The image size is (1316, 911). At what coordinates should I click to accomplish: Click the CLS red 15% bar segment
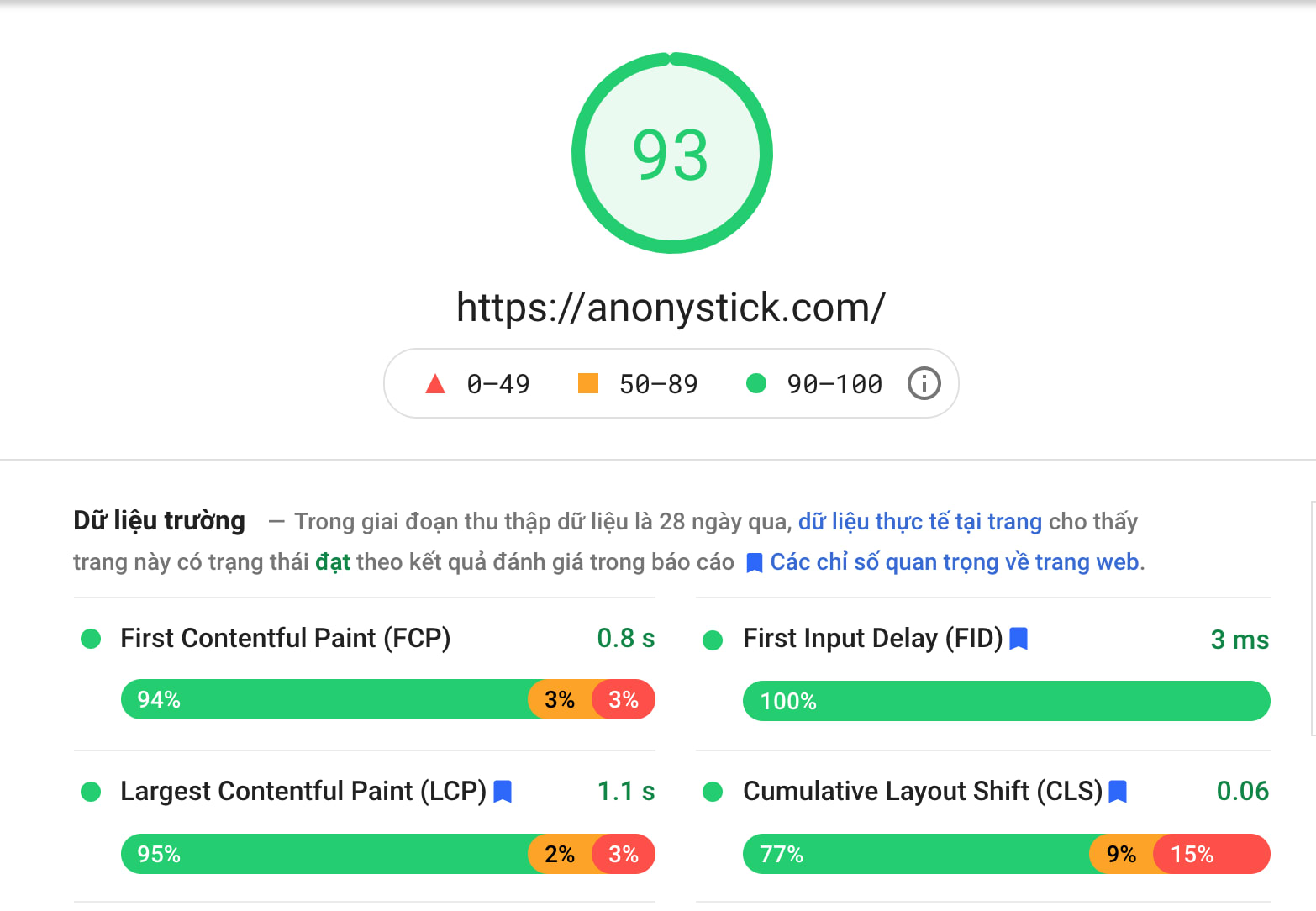[1212, 854]
